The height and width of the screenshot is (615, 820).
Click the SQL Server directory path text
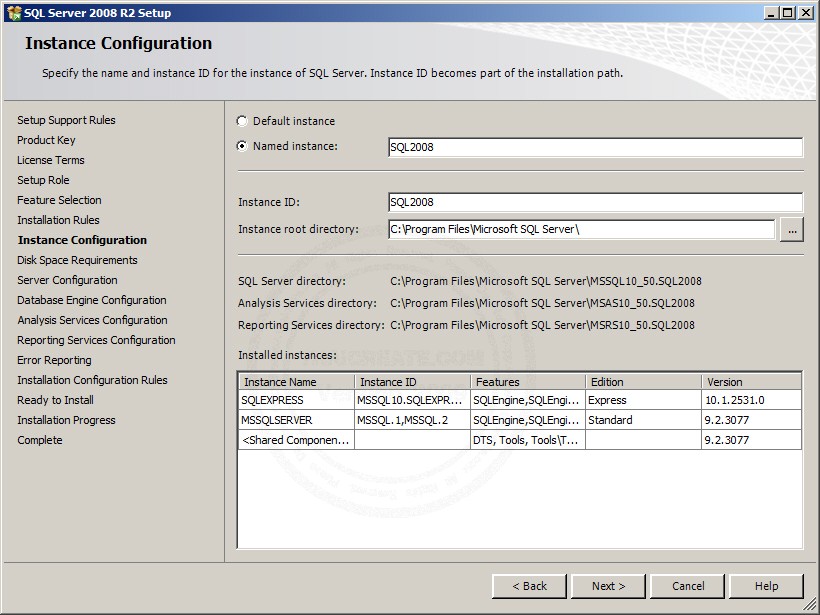pos(545,281)
